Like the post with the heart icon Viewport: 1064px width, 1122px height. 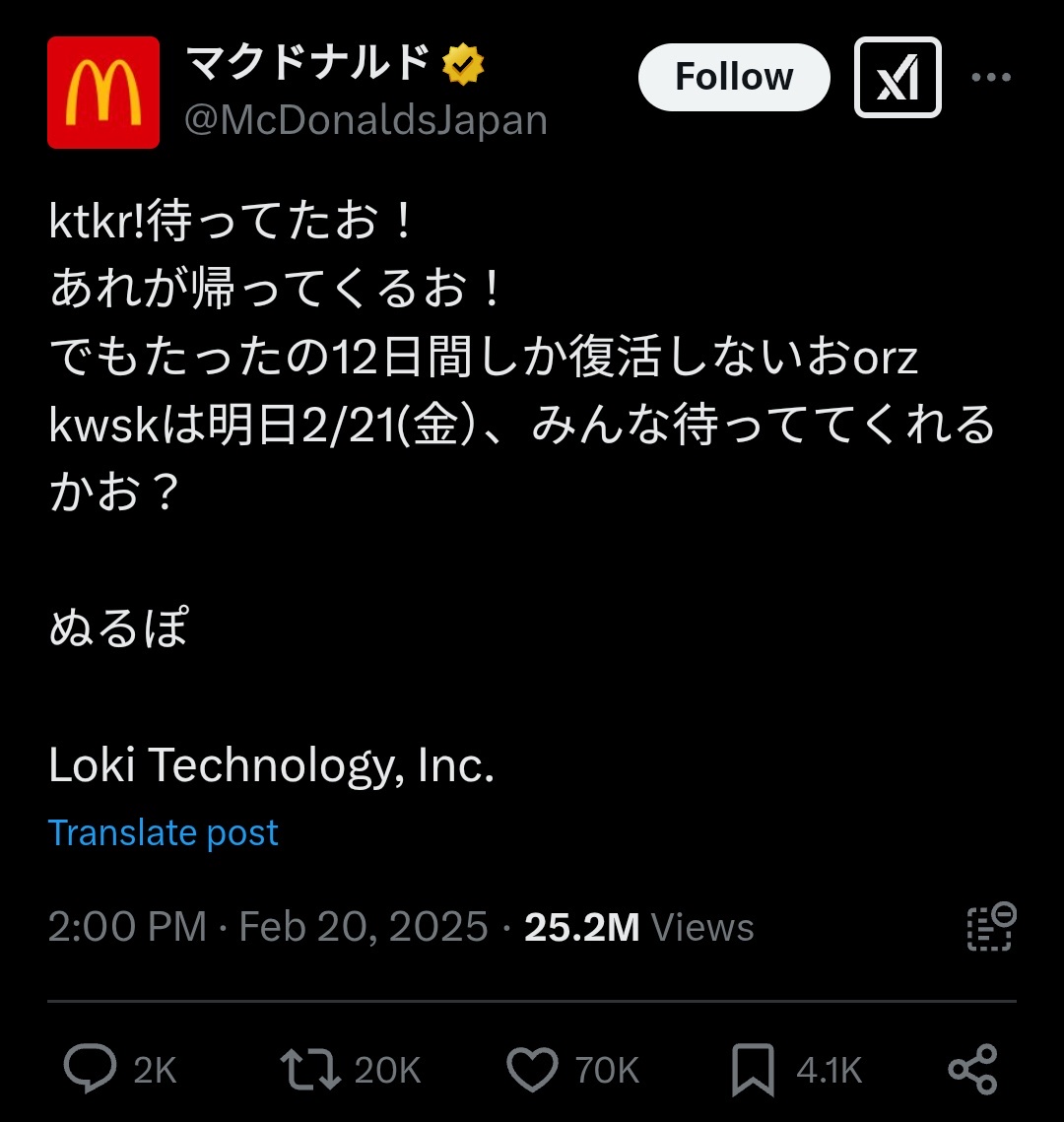[x=531, y=1069]
